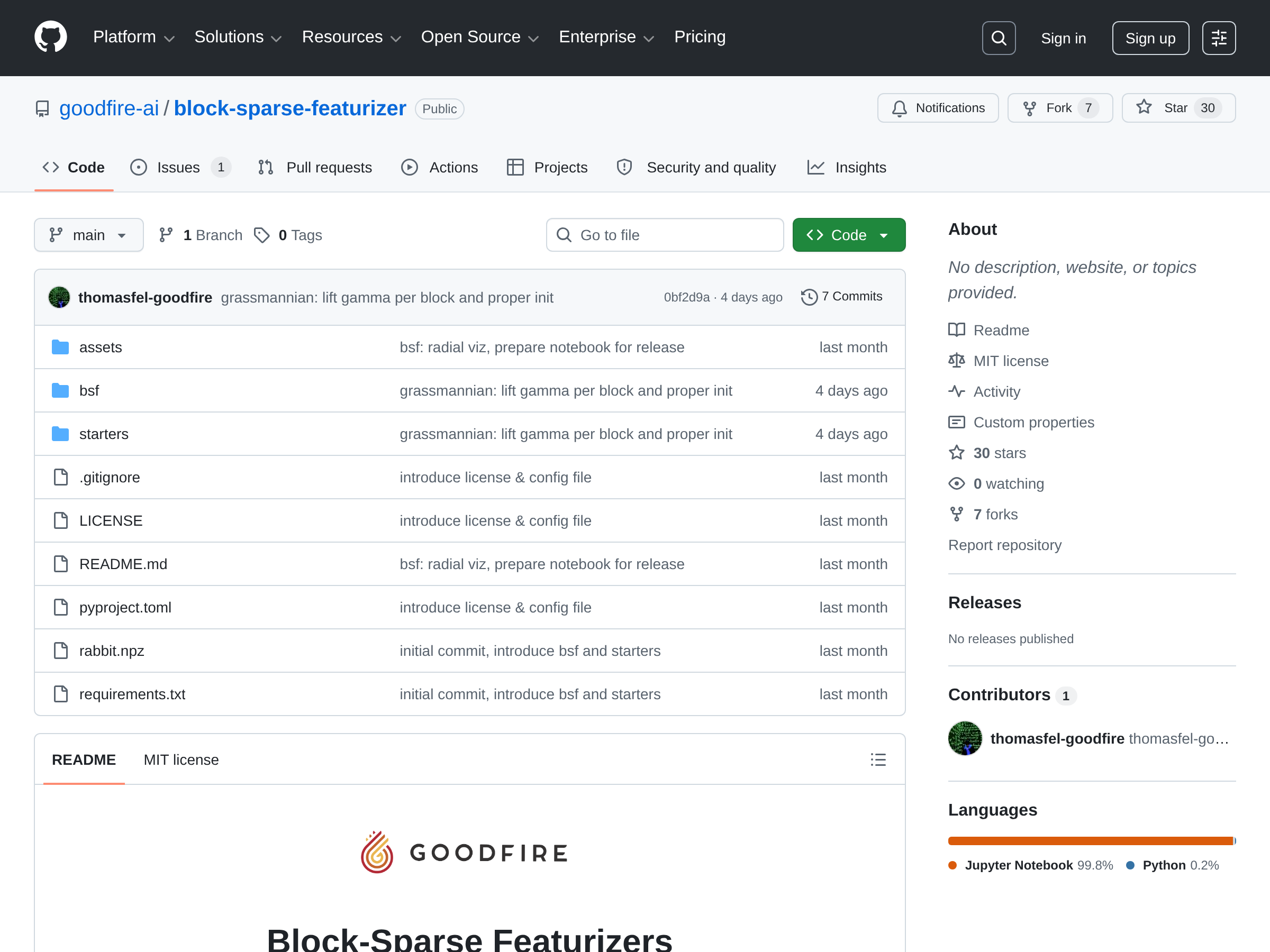Image resolution: width=1270 pixels, height=952 pixels.
Task: Click the Python 0.2% language entry
Action: tap(1173, 865)
